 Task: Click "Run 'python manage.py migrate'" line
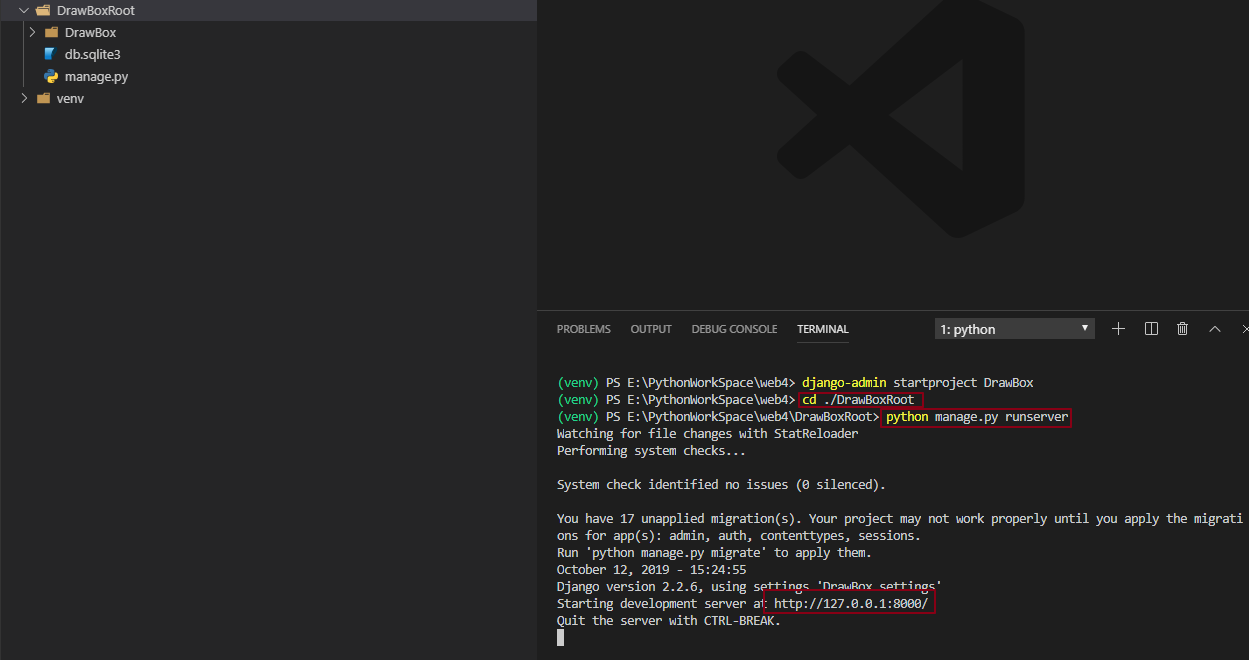point(714,553)
